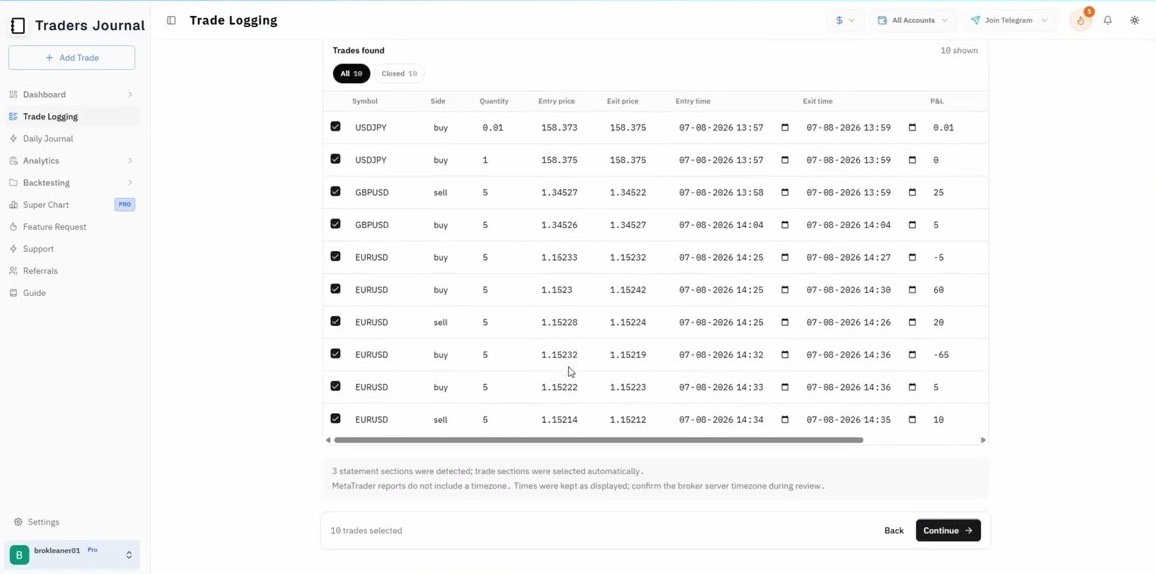Click the P&L column header

pos(937,101)
